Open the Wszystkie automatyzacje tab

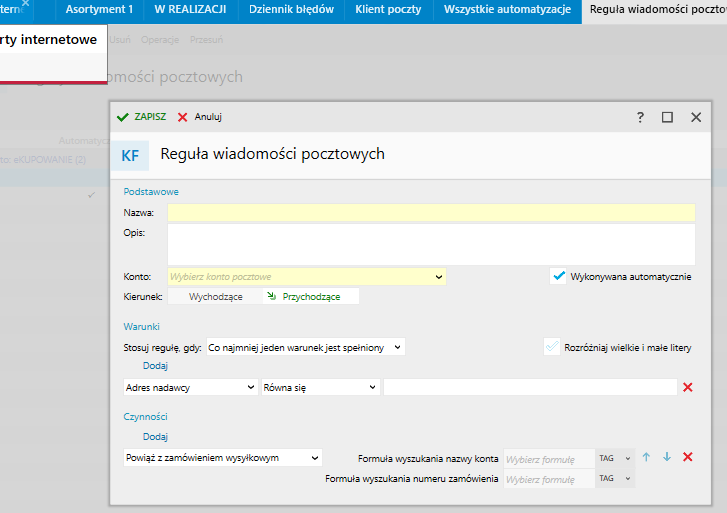[x=507, y=10]
